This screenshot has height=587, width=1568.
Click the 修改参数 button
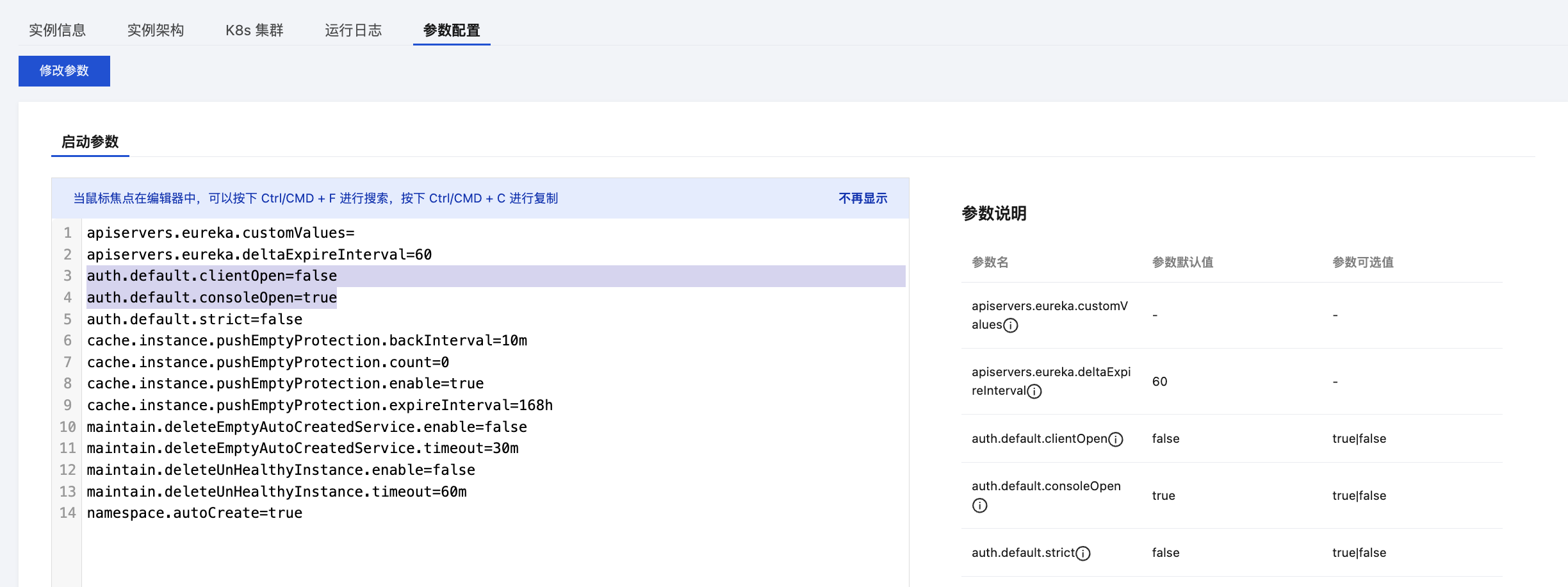[x=64, y=70]
